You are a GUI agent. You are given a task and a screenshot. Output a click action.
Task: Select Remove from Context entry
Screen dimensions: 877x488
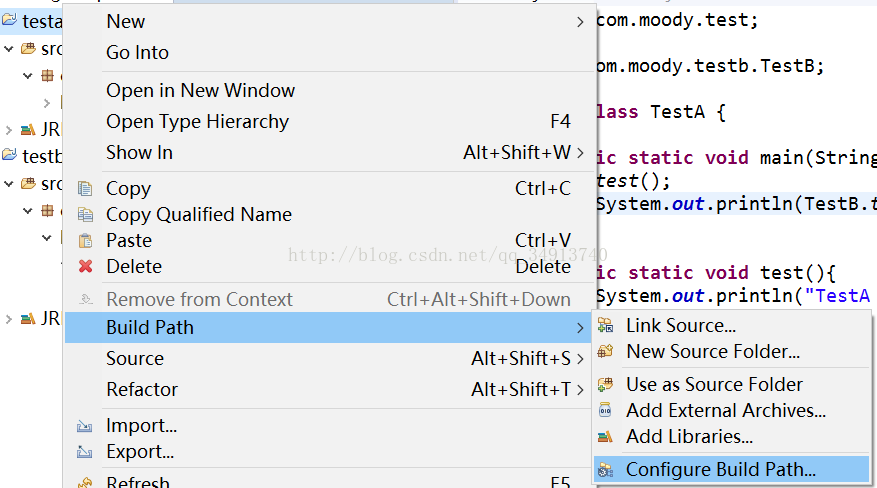click(x=328, y=299)
